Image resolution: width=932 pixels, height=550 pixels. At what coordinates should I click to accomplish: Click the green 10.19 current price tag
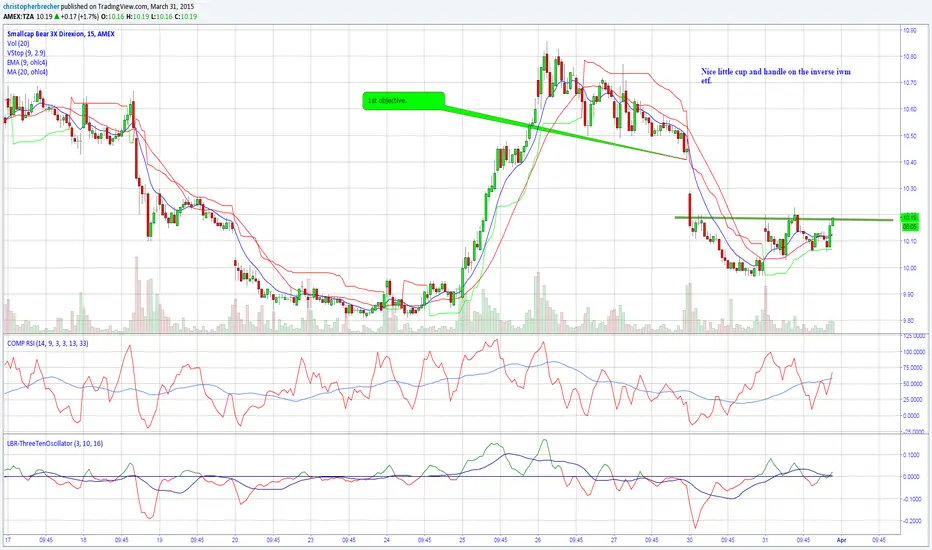tap(909, 218)
